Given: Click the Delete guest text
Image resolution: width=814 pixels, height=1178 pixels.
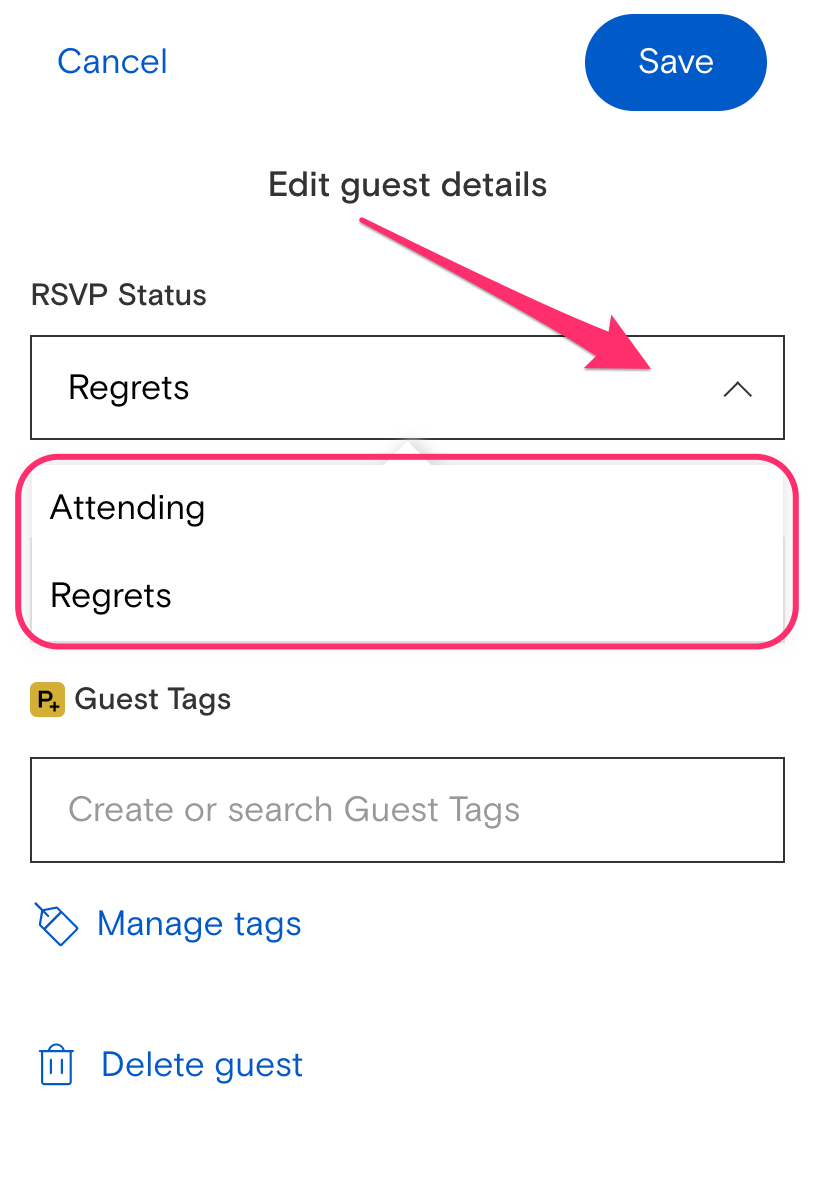Looking at the screenshot, I should coord(202,1065).
